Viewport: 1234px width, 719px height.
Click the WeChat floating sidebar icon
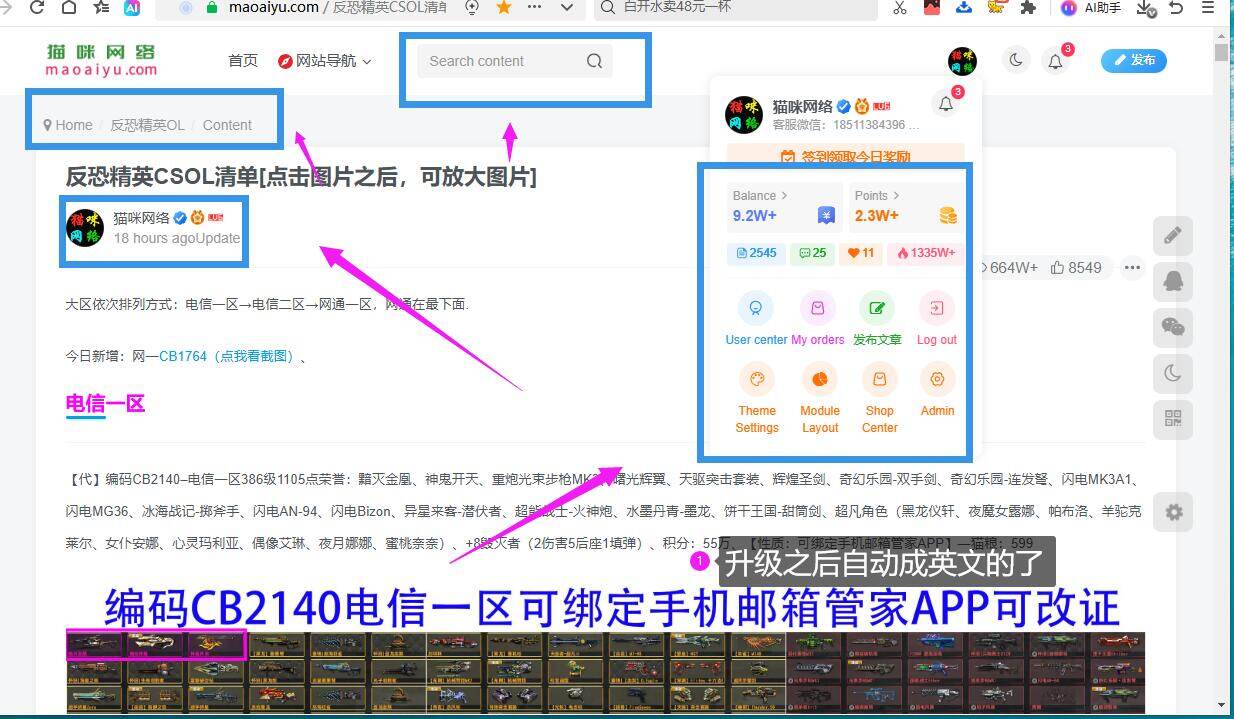point(1173,328)
